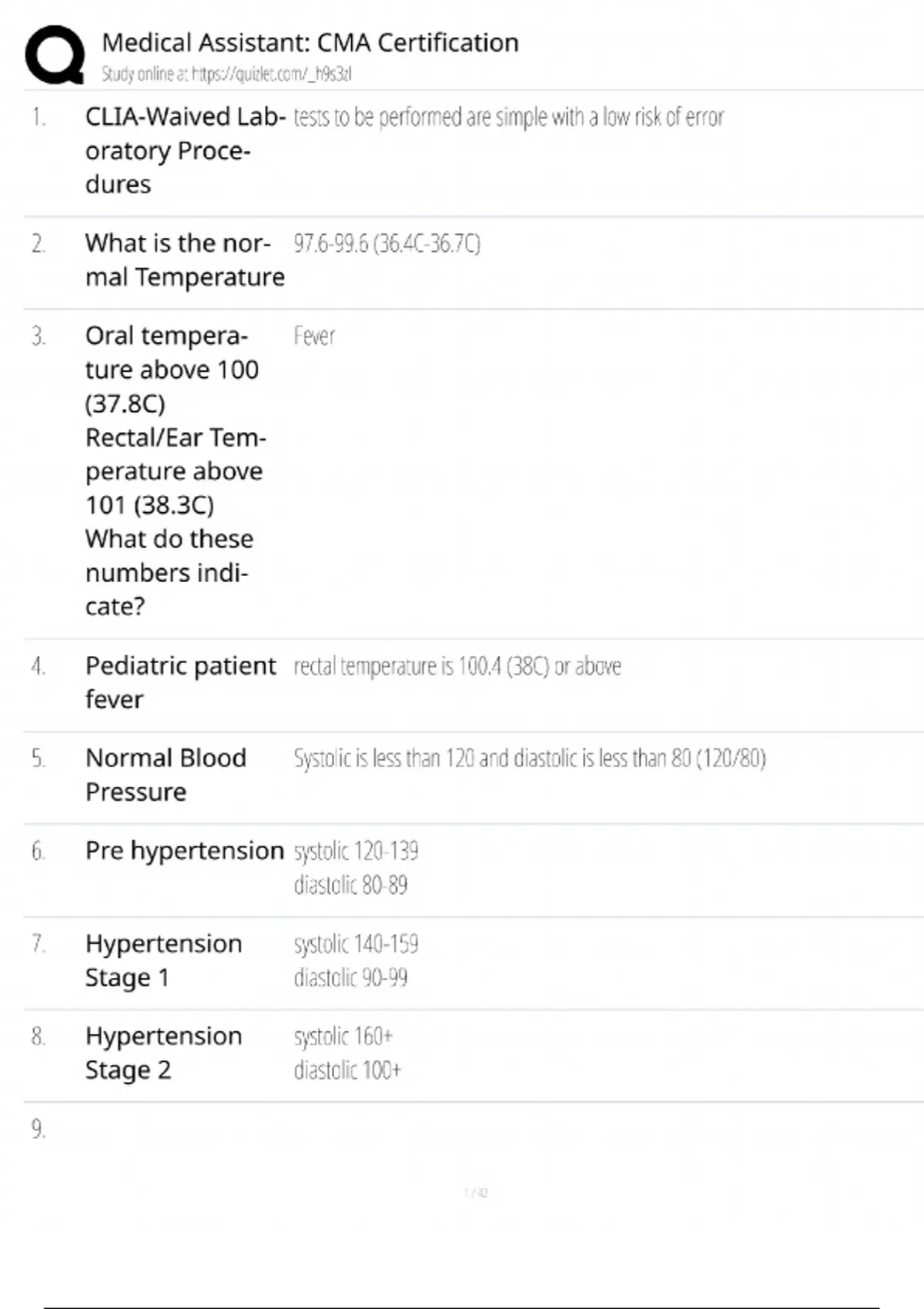This screenshot has height=1309, width=924.
Task: Click the rectal temperature 100.4 definition
Action: tap(457, 666)
